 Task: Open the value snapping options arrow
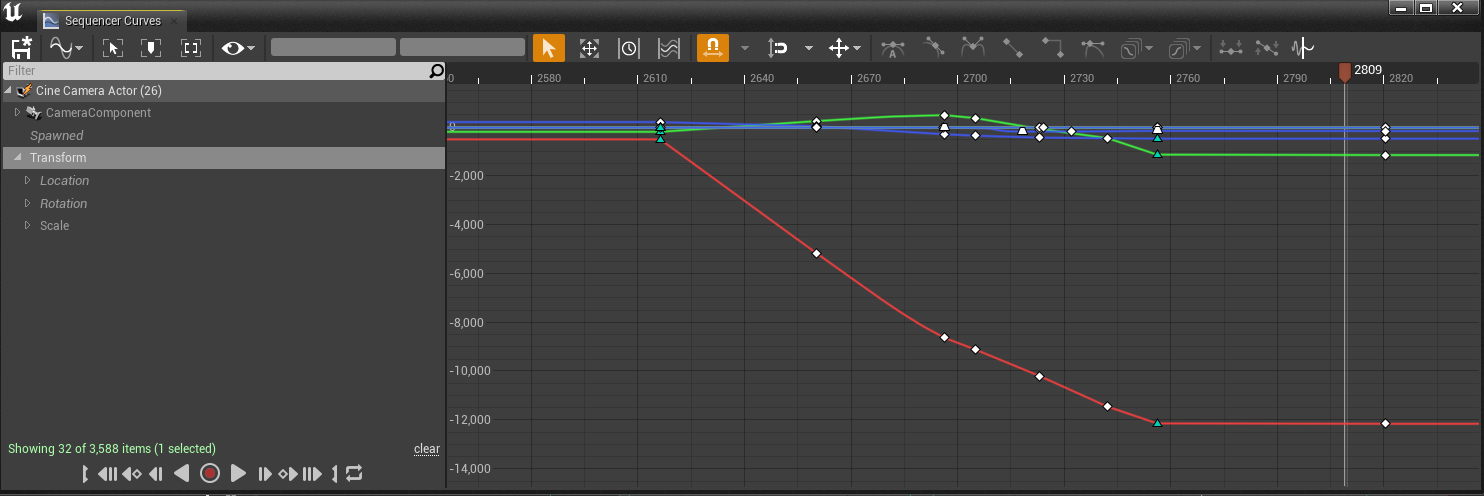coord(808,47)
